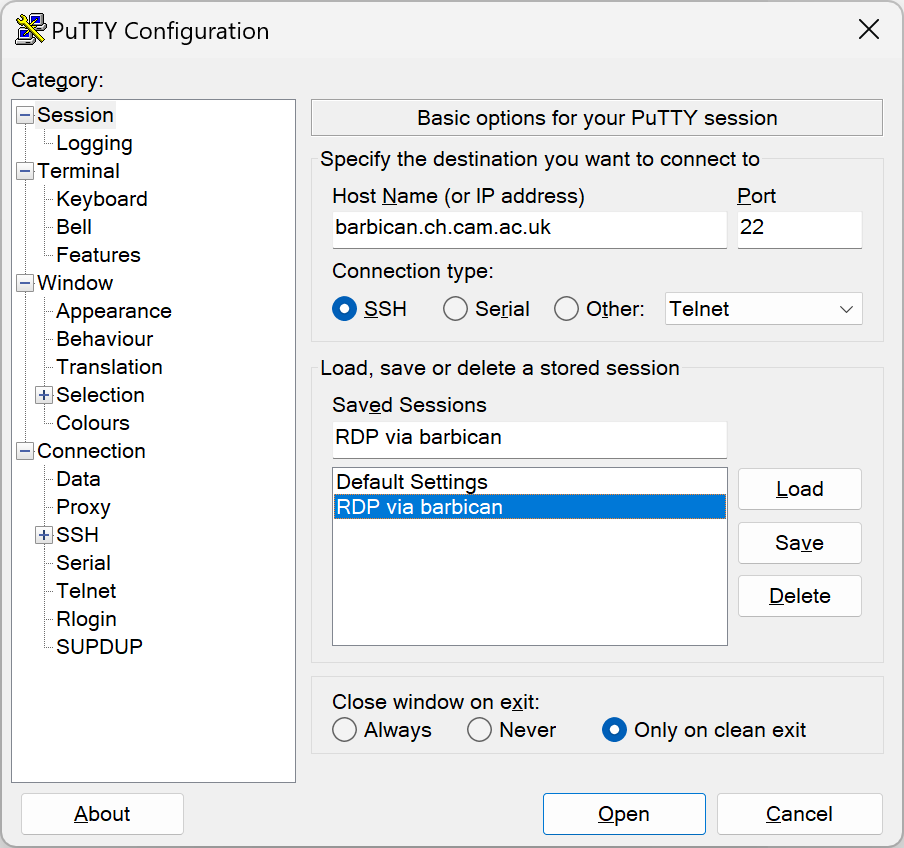Collapse the Window category node

(x=25, y=283)
